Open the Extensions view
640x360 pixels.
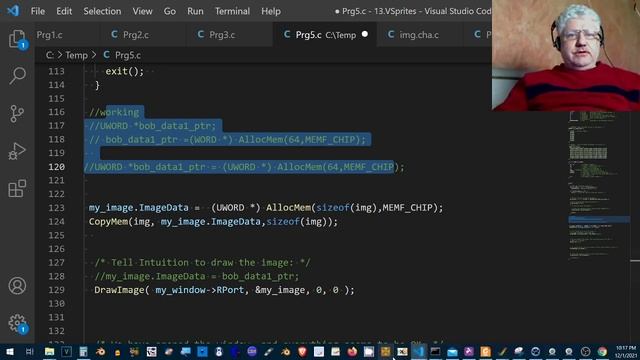coord(17,189)
